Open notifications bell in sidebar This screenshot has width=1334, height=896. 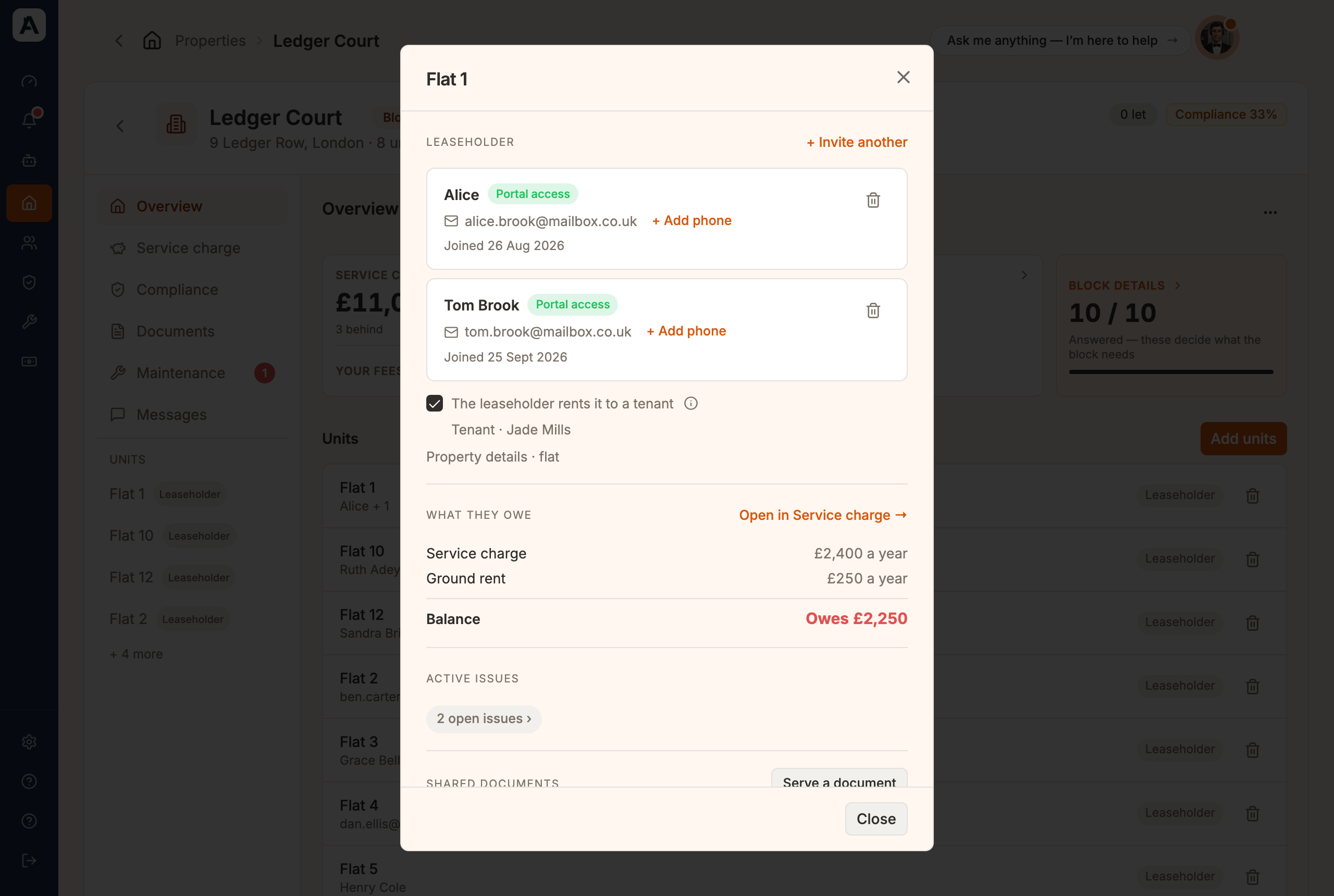(x=29, y=120)
